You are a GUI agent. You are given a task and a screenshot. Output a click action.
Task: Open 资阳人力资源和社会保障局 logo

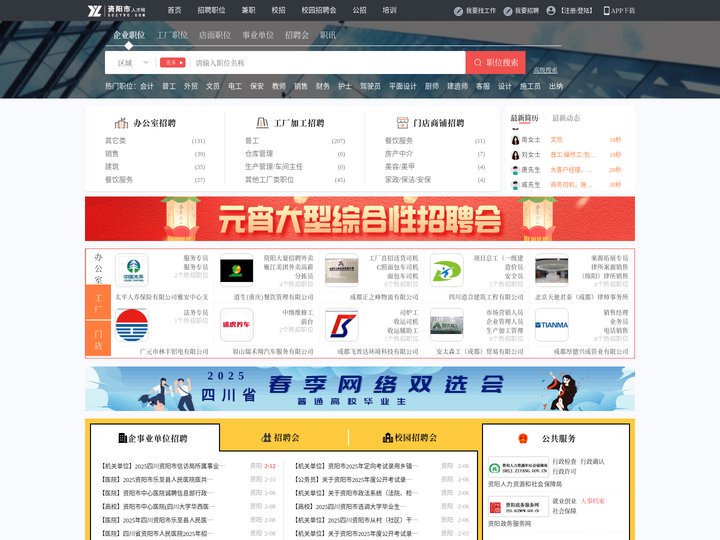[518, 467]
